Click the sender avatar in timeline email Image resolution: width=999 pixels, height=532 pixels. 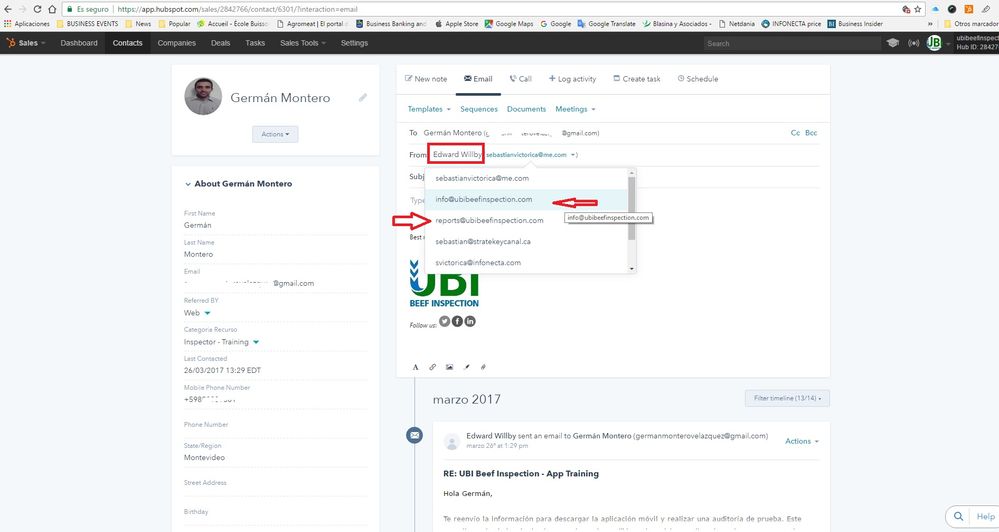pos(452,441)
